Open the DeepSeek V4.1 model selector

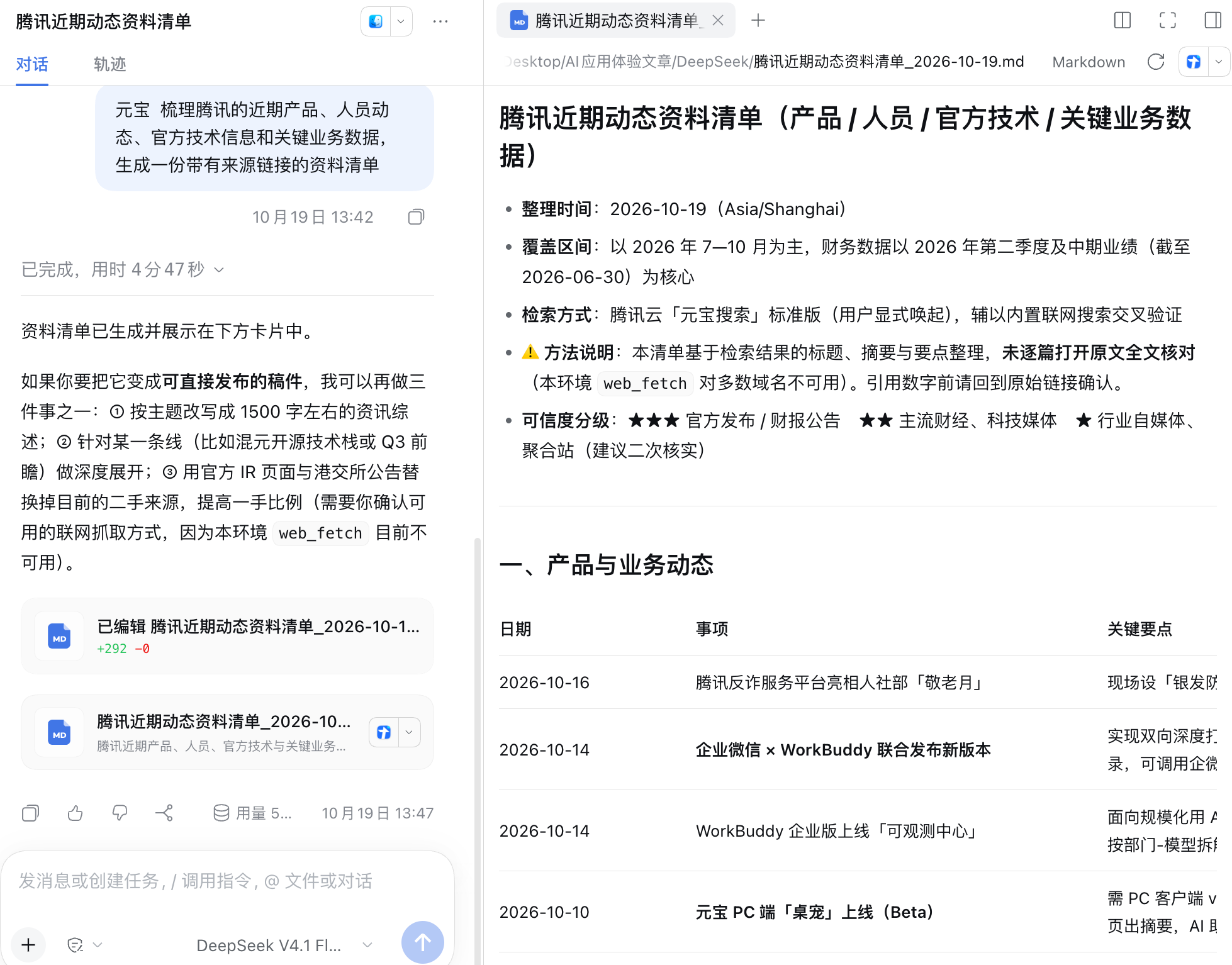[284, 945]
